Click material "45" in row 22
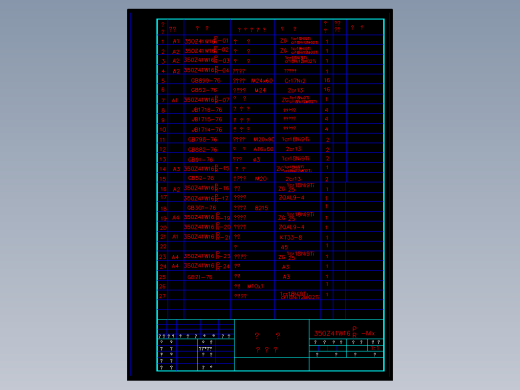The width and height of the screenshot is (520, 390). coord(284,247)
